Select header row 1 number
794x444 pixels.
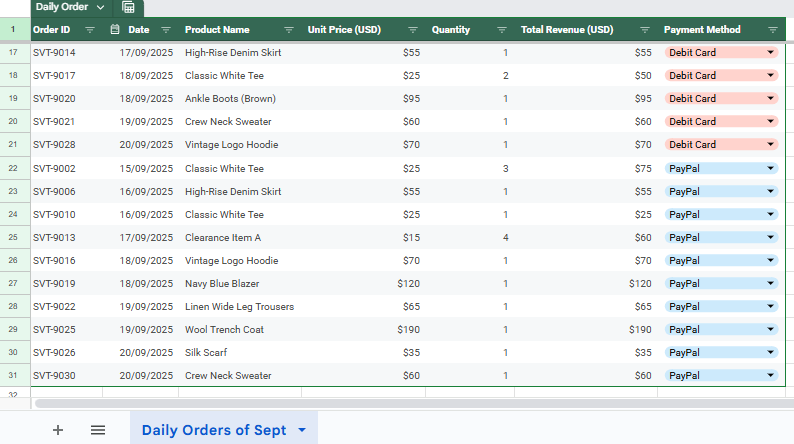click(x=13, y=29)
